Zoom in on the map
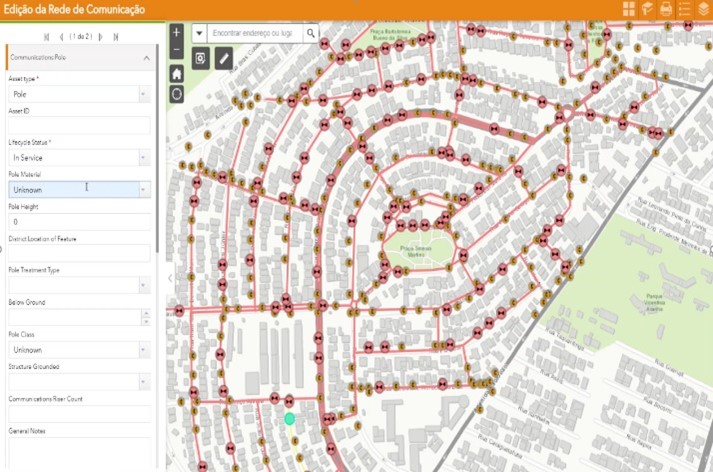713x472 pixels. coord(177,33)
